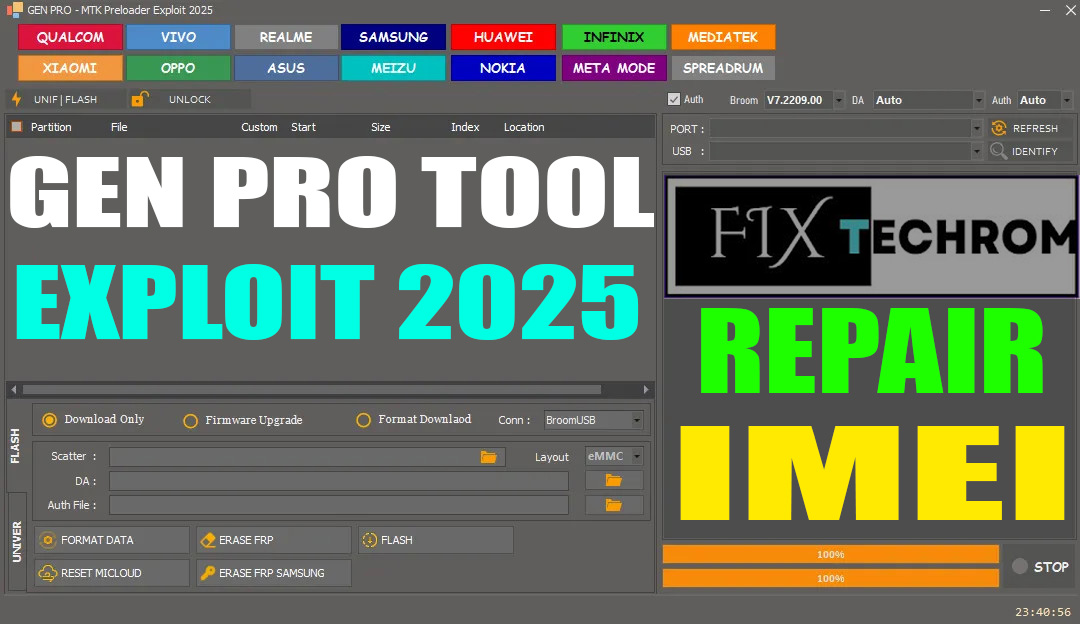This screenshot has width=1080, height=624.
Task: Open the QUALCOM brand tab
Action: (x=70, y=37)
